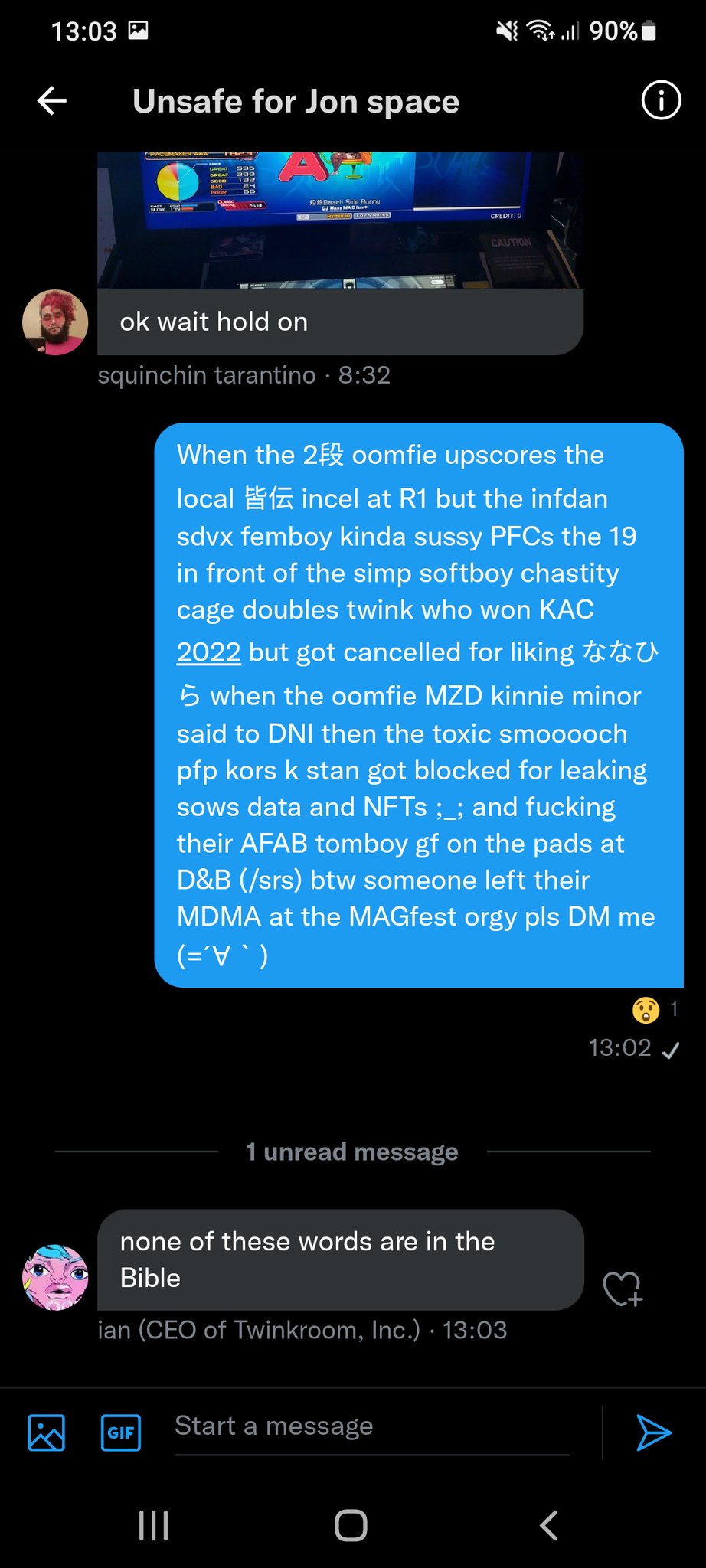The height and width of the screenshot is (1568, 706).
Task: Tap the surprised emoji reaction
Action: pos(646,1010)
